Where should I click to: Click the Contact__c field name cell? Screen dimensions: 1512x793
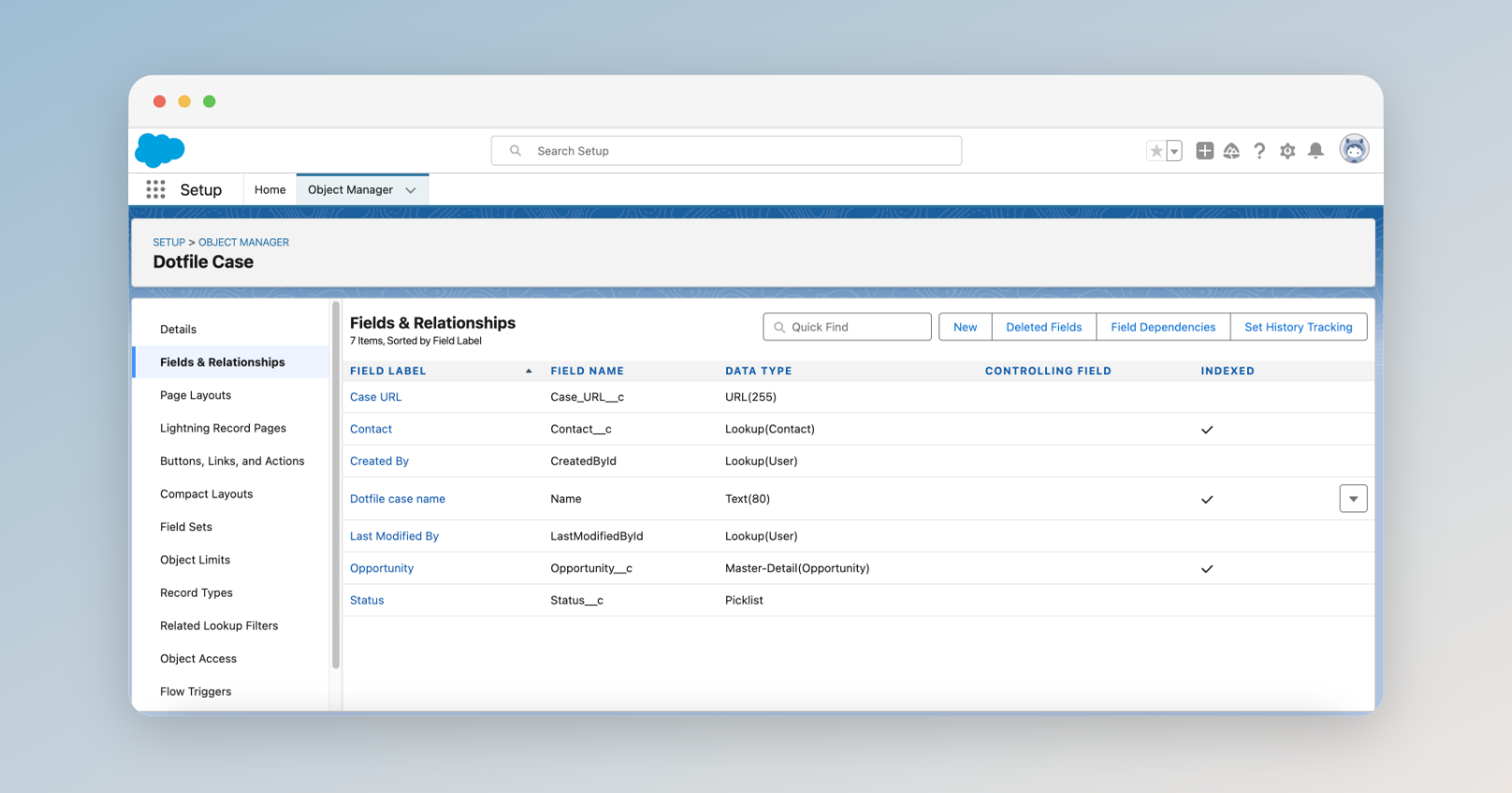click(581, 429)
